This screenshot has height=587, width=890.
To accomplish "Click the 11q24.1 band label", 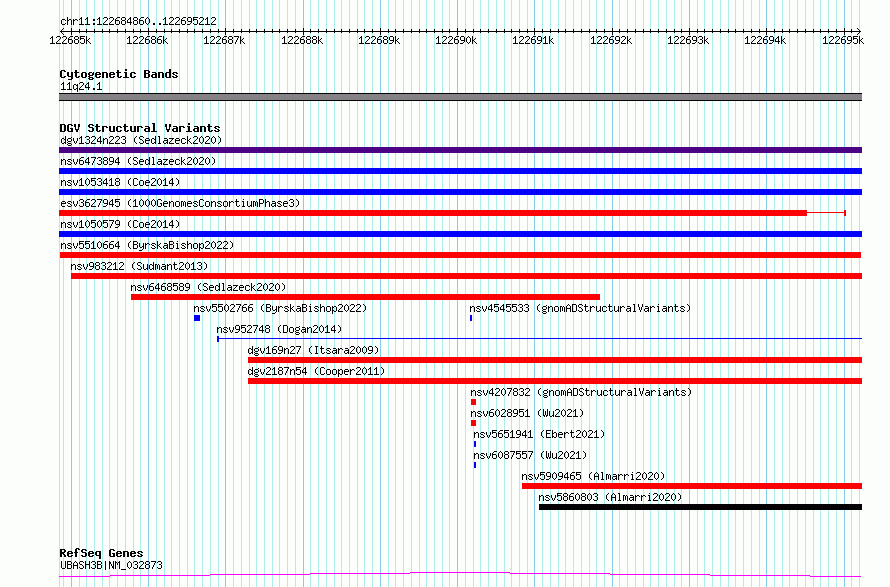I will pyautogui.click(x=81, y=86).
